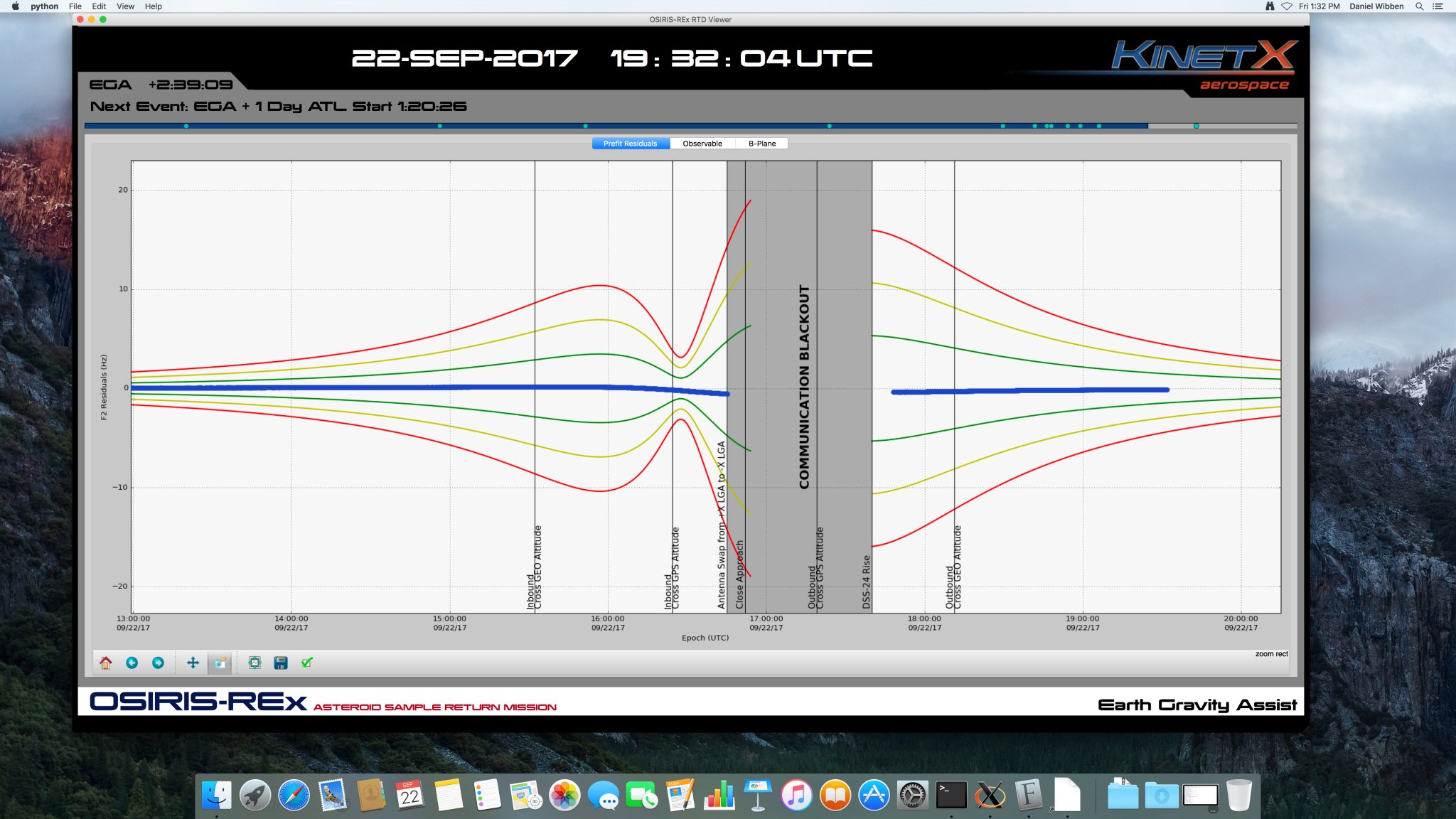
Task: Open XQuartz X icon in Dock
Action: tap(990, 796)
